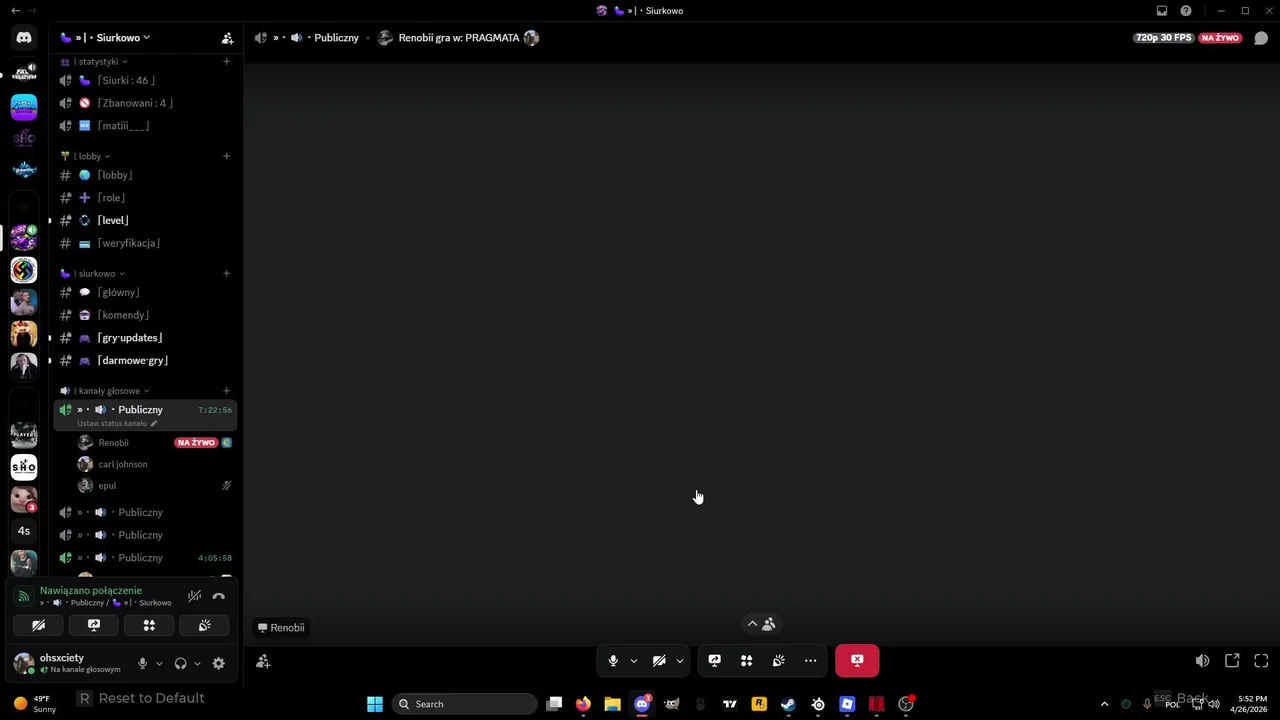Open Steam from the Windows taskbar

pos(788,704)
